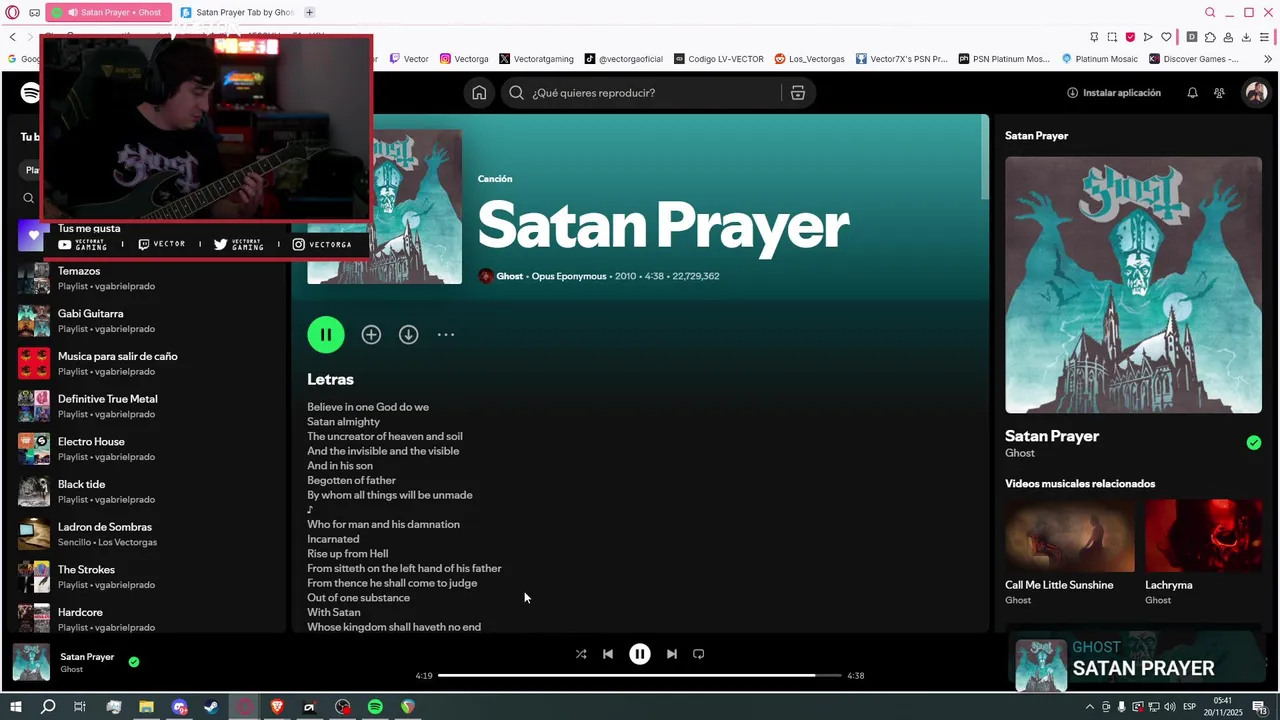Image resolution: width=1280 pixels, height=720 pixels.
Task: Open Vector Twitch bookmark
Action: pos(409,59)
